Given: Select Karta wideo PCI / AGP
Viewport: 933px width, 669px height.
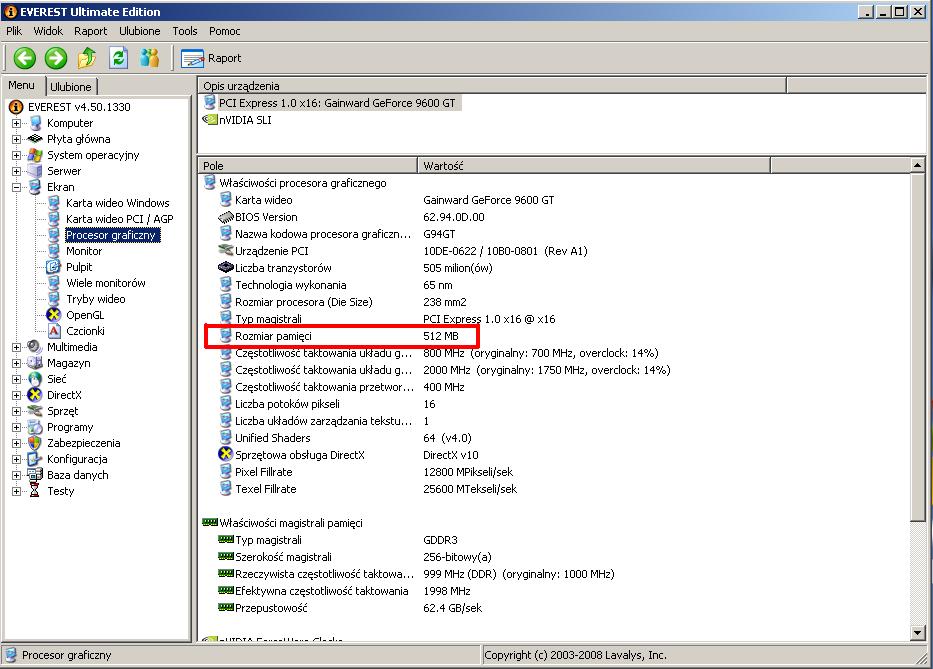Looking at the screenshot, I should [120, 219].
